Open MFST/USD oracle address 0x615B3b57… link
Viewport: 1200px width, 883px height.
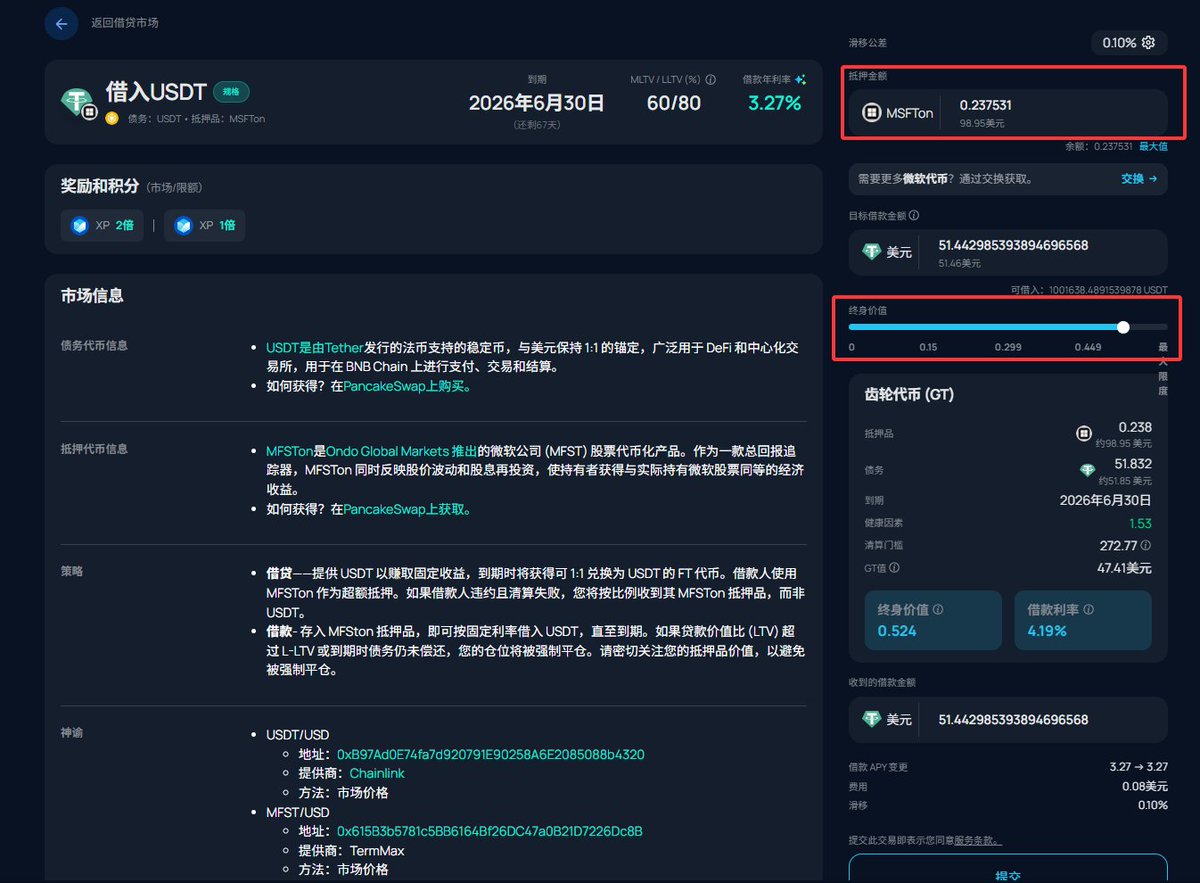pyautogui.click(x=489, y=831)
